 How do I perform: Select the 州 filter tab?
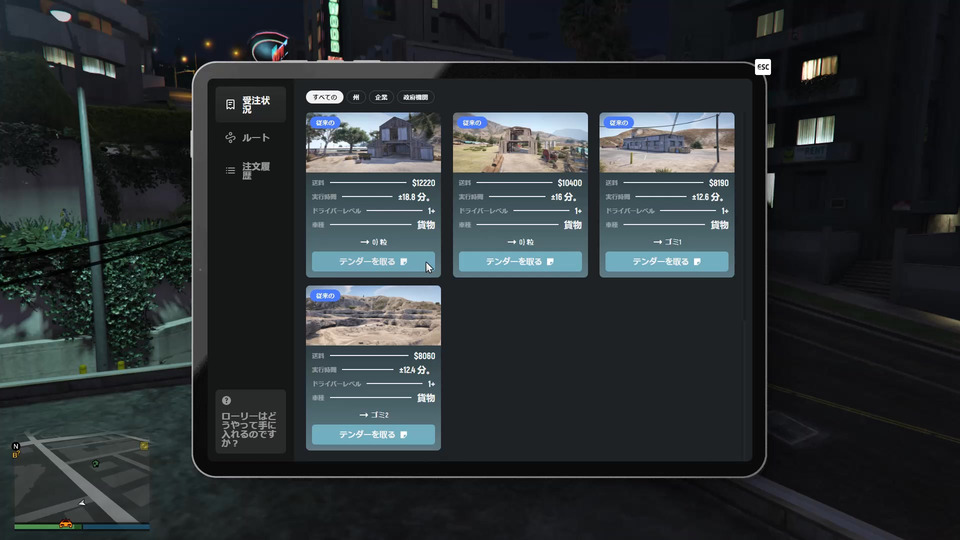pos(356,97)
